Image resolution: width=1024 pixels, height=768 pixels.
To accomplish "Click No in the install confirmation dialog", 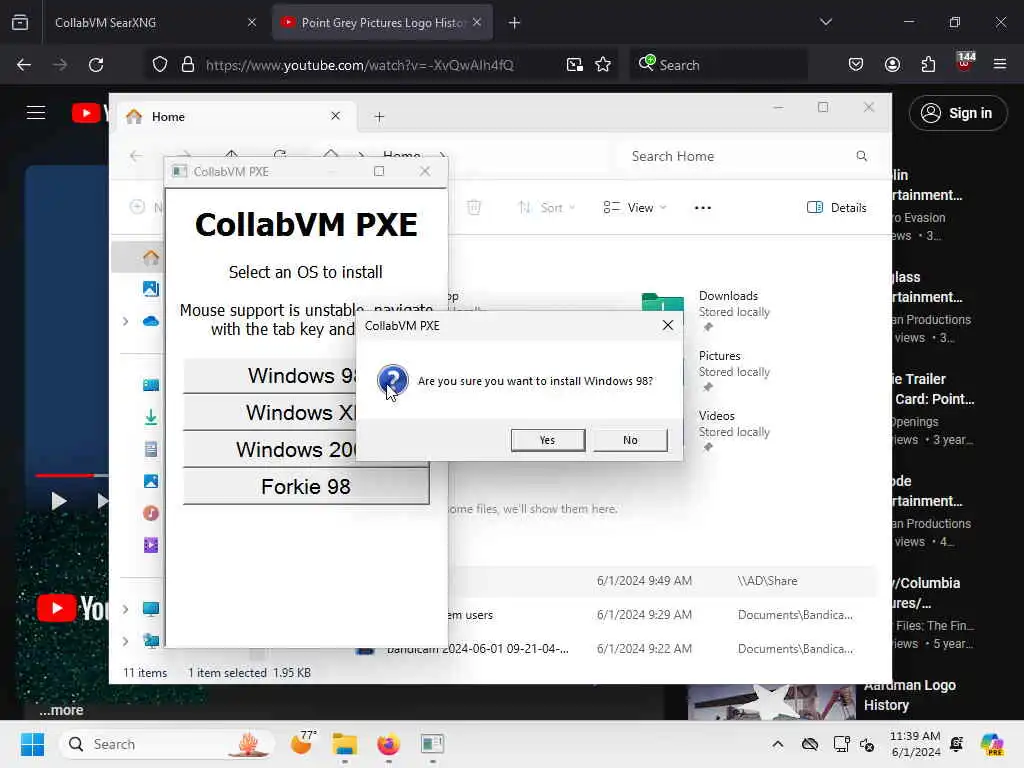I will [x=630, y=440].
